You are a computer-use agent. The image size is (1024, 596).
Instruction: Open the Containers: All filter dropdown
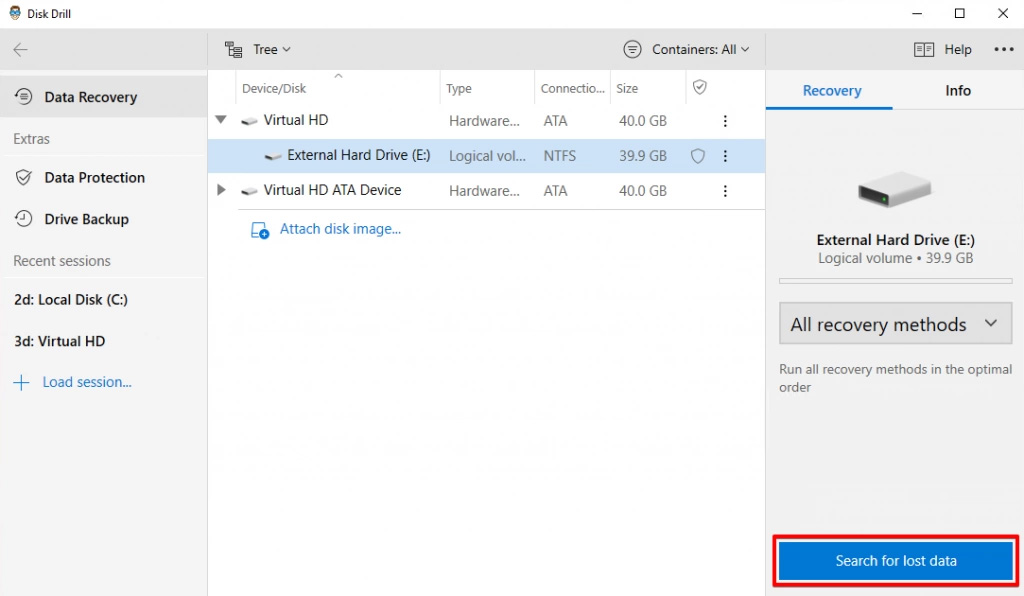coord(686,50)
